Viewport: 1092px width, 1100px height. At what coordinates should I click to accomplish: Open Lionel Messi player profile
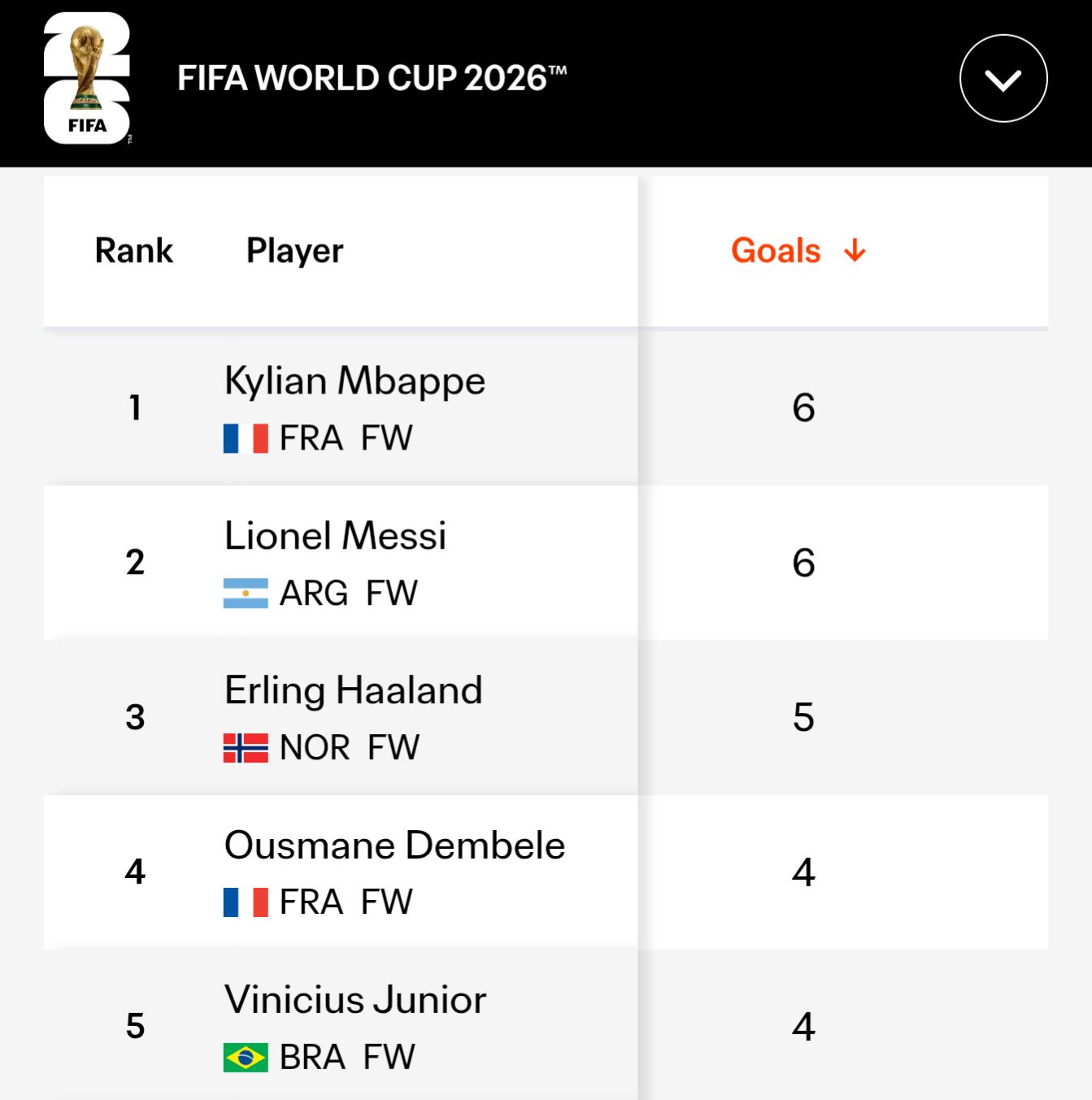(335, 536)
